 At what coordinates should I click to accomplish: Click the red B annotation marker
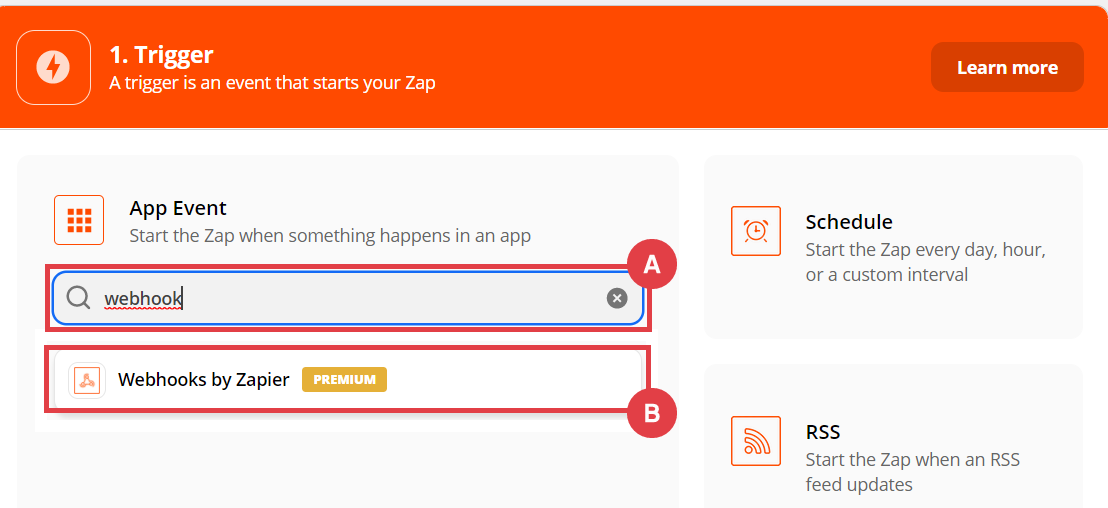652,412
